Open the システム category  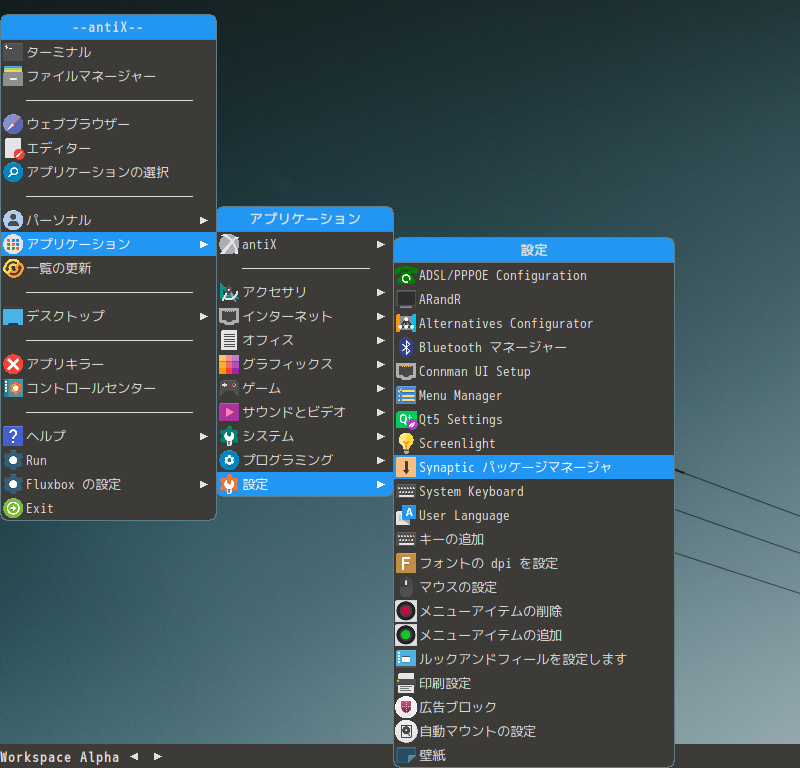click(305, 436)
